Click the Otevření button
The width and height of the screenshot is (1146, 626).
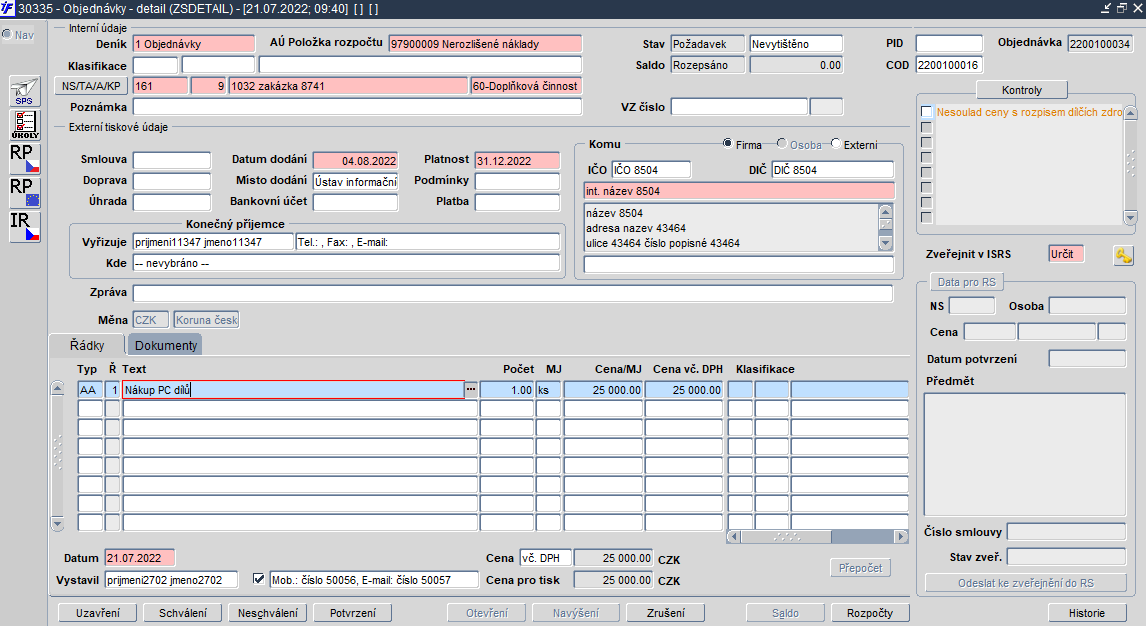coord(487,613)
